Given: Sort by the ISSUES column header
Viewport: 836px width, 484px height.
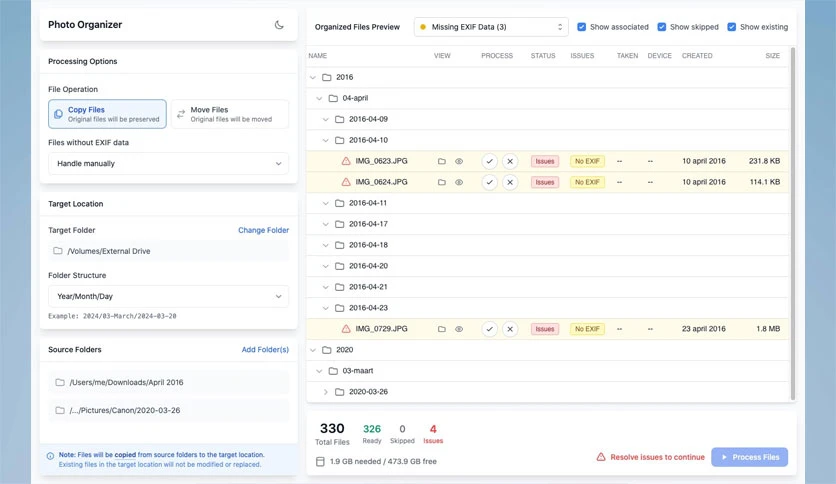Looking at the screenshot, I should pyautogui.click(x=582, y=55).
